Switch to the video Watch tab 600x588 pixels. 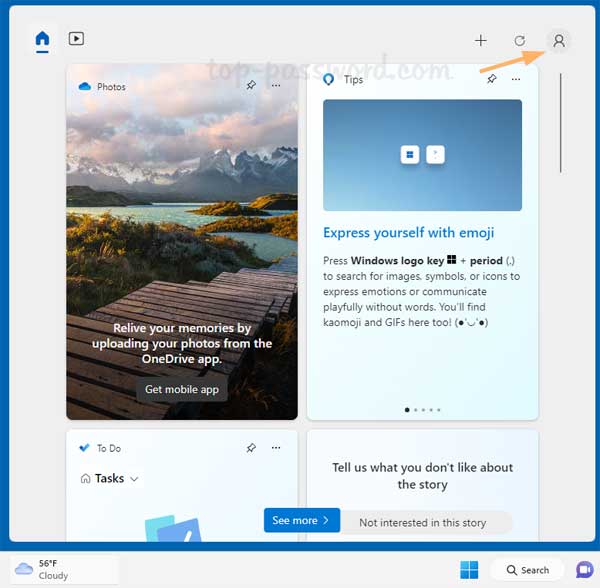[76, 40]
